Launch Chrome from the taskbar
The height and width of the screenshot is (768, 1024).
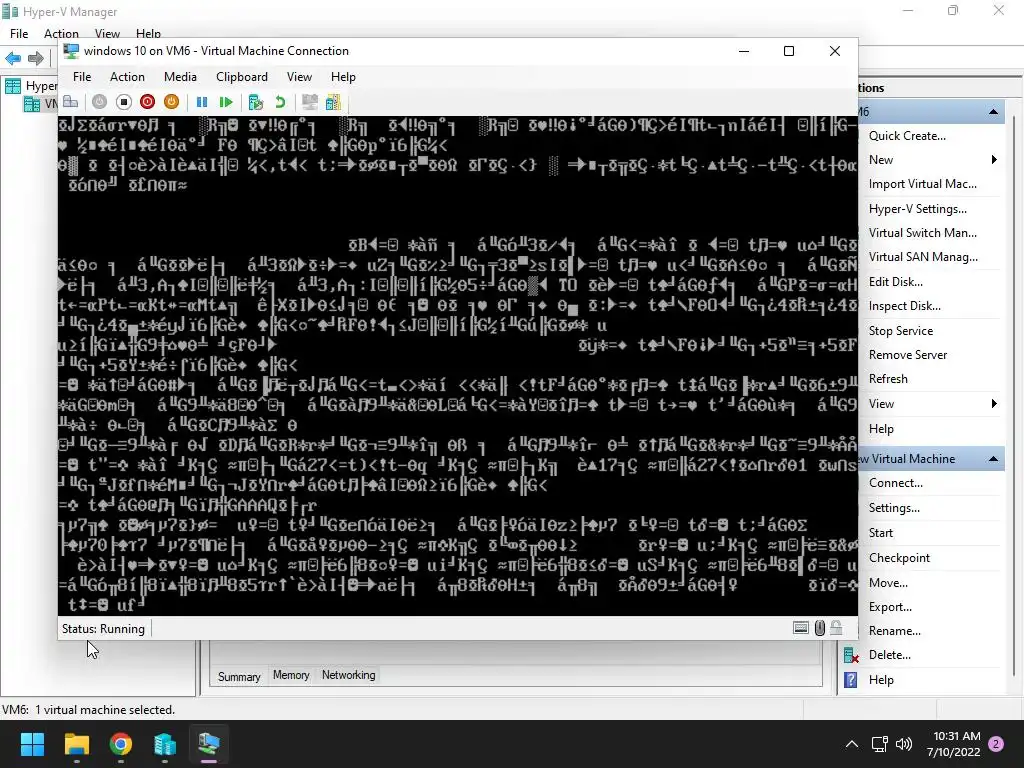point(121,744)
